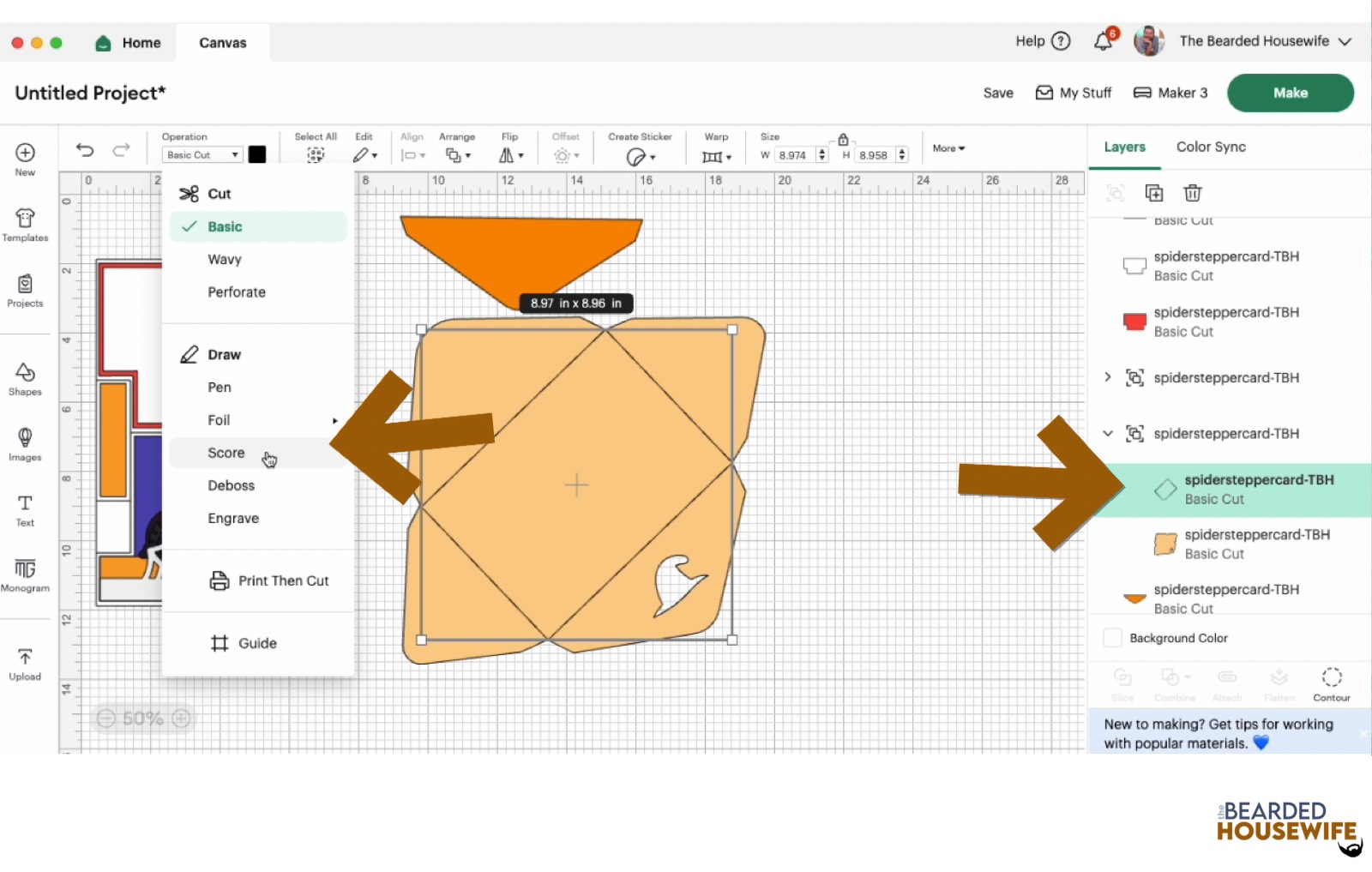Delete the layer with the trash icon
The image size is (1372, 872).
point(1192,193)
